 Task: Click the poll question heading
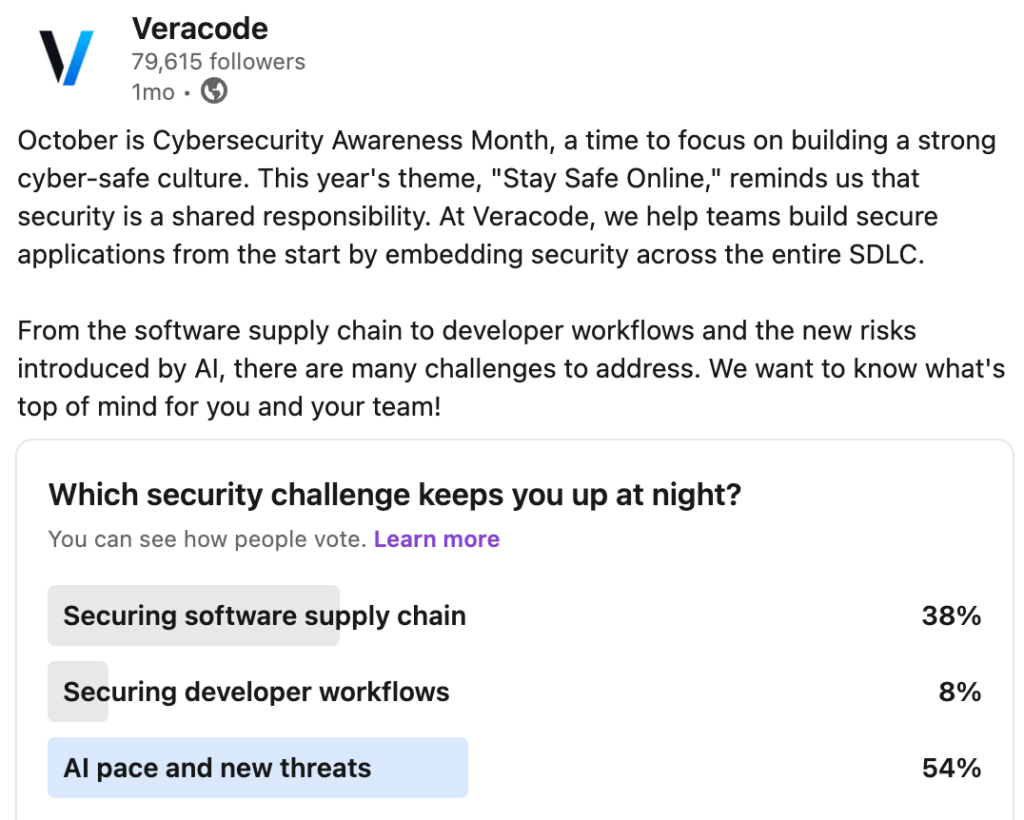tap(395, 494)
